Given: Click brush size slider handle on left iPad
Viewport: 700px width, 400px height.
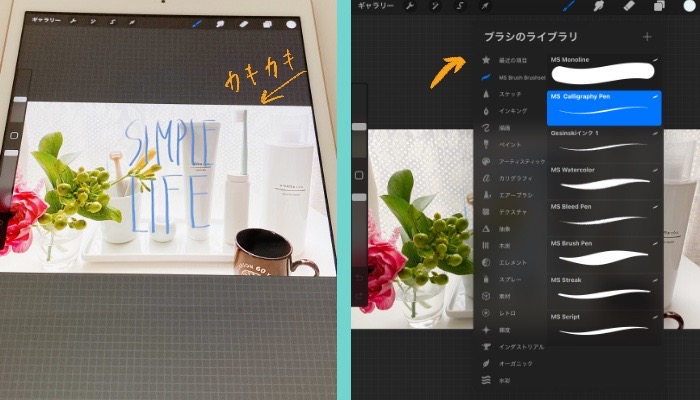Looking at the screenshot, I should (x=21, y=99).
